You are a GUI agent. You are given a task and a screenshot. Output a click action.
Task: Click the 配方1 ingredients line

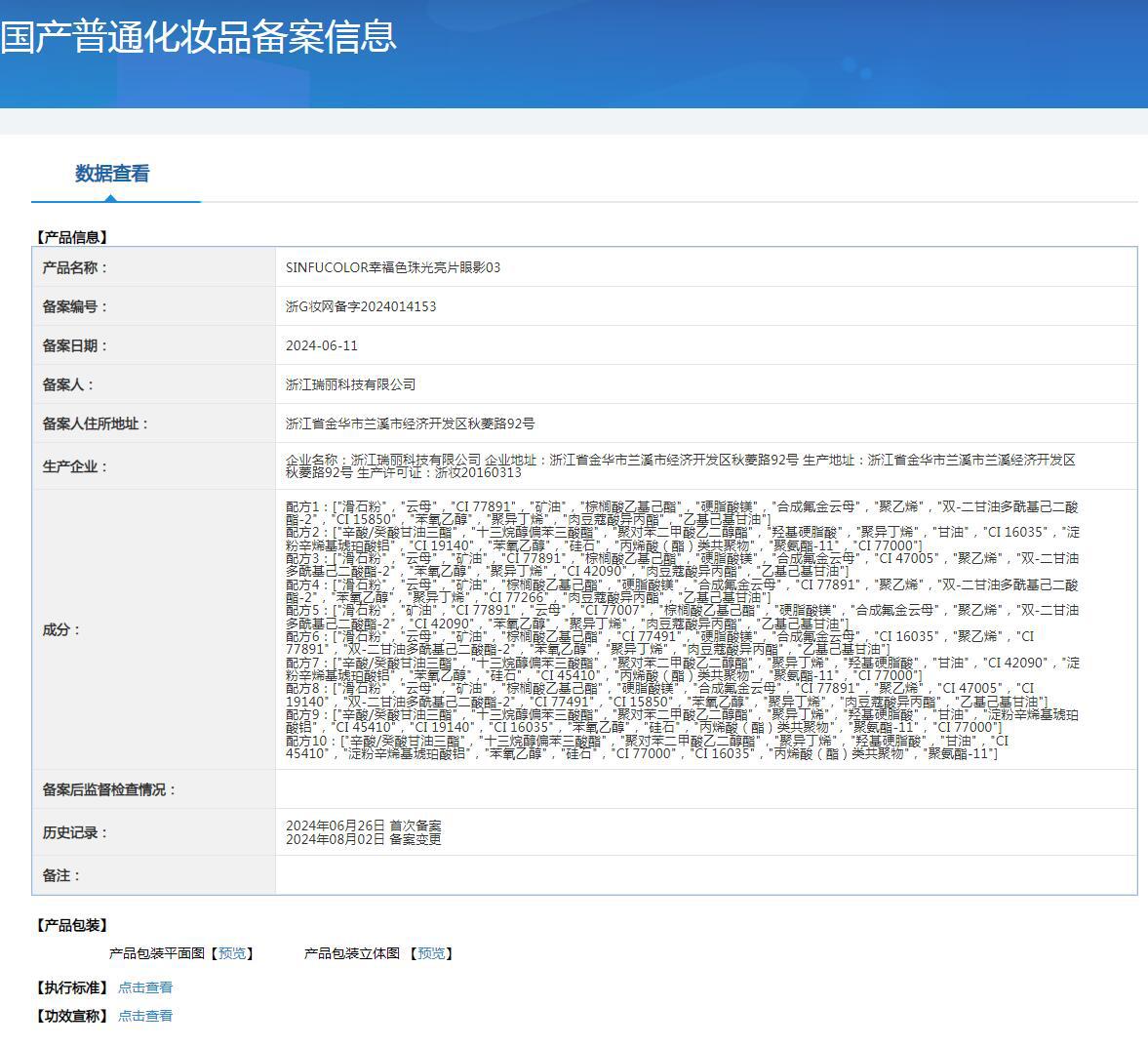pyautogui.click(x=682, y=513)
